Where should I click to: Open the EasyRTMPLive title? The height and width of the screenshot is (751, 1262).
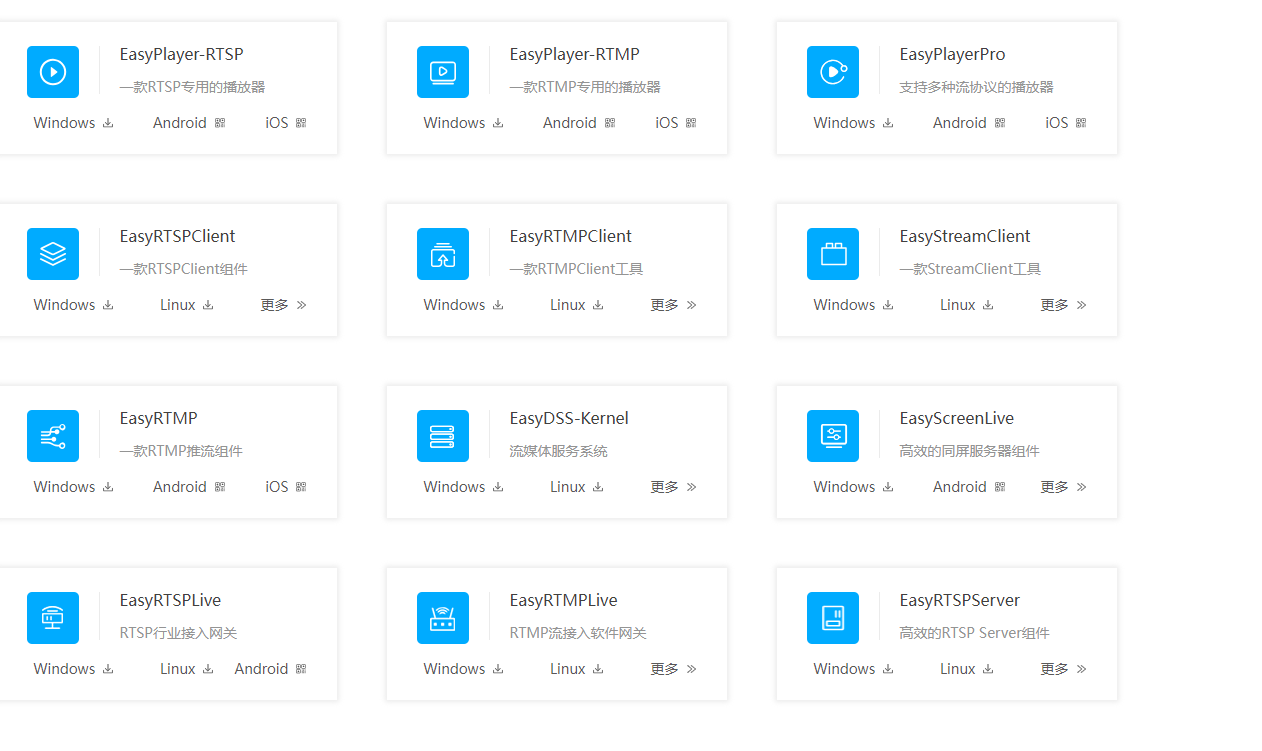pos(563,601)
